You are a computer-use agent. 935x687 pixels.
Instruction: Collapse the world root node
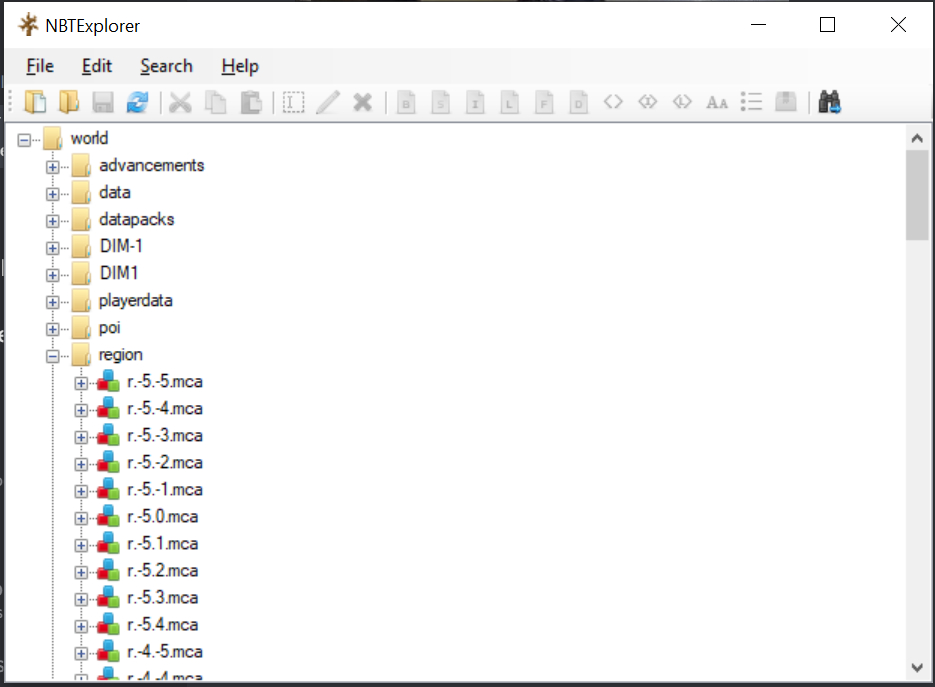click(24, 140)
